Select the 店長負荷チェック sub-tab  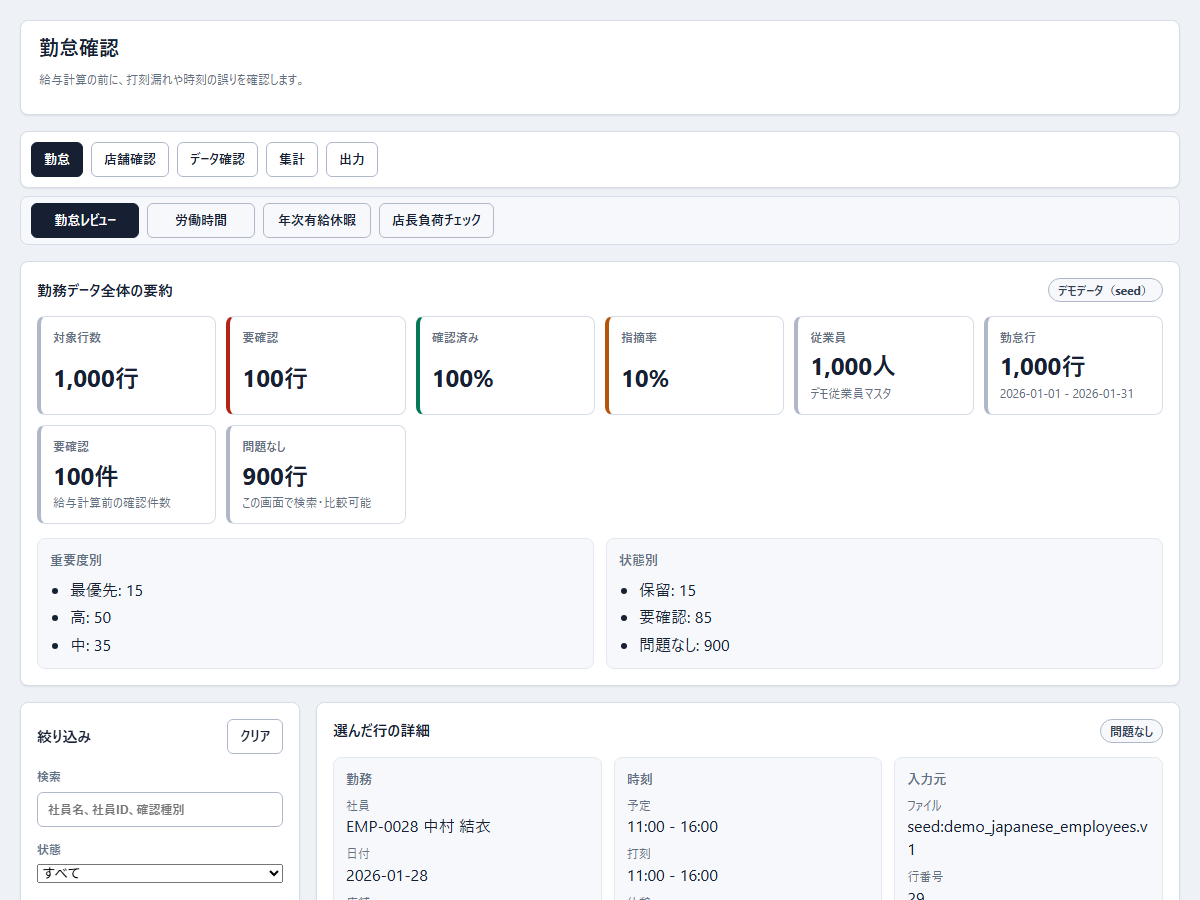pos(436,220)
